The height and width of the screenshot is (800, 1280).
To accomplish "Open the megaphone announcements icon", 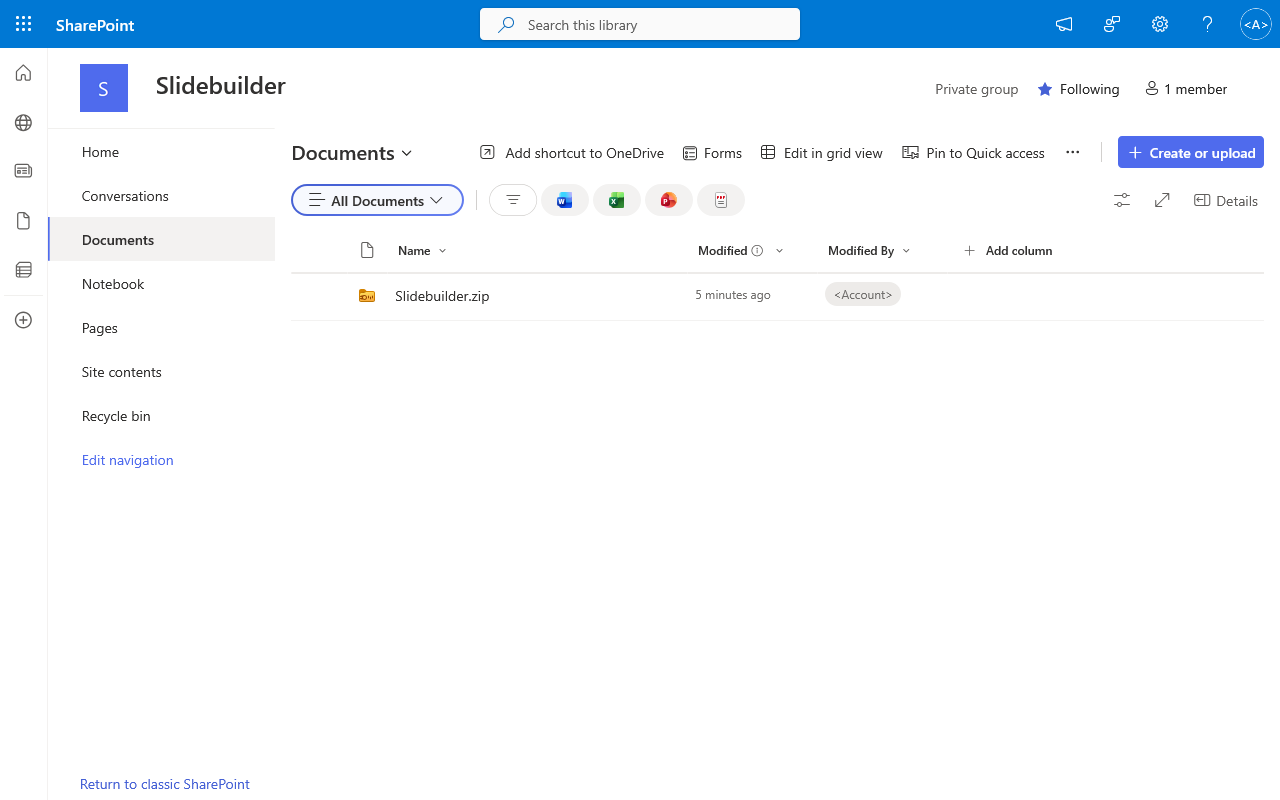I will [1064, 25].
